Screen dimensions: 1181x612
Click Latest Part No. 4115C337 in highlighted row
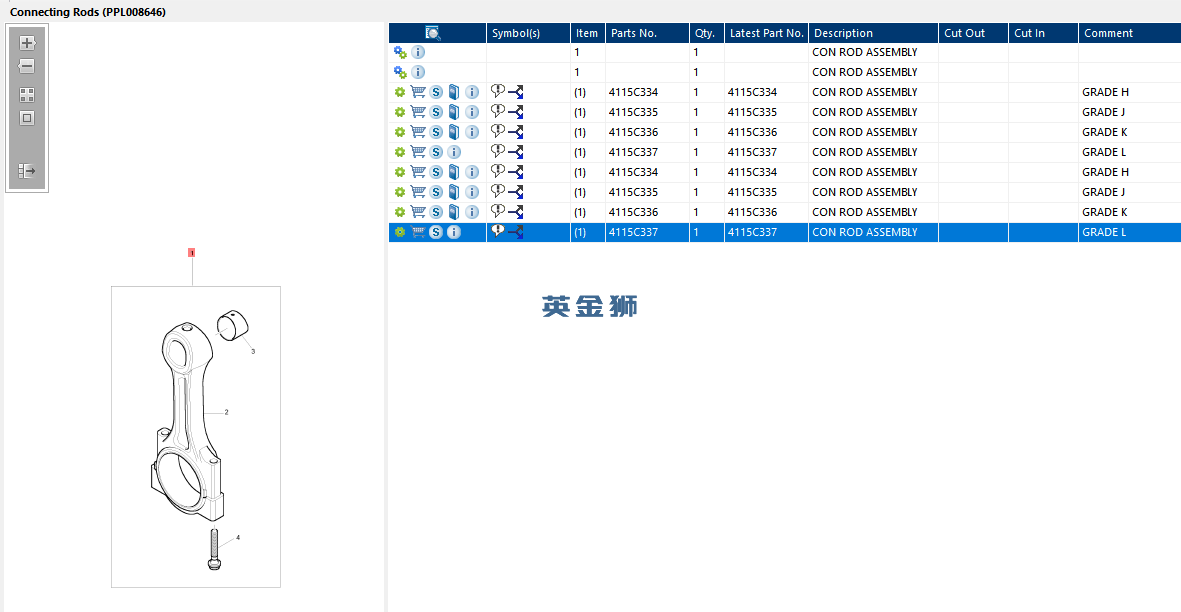[752, 232]
